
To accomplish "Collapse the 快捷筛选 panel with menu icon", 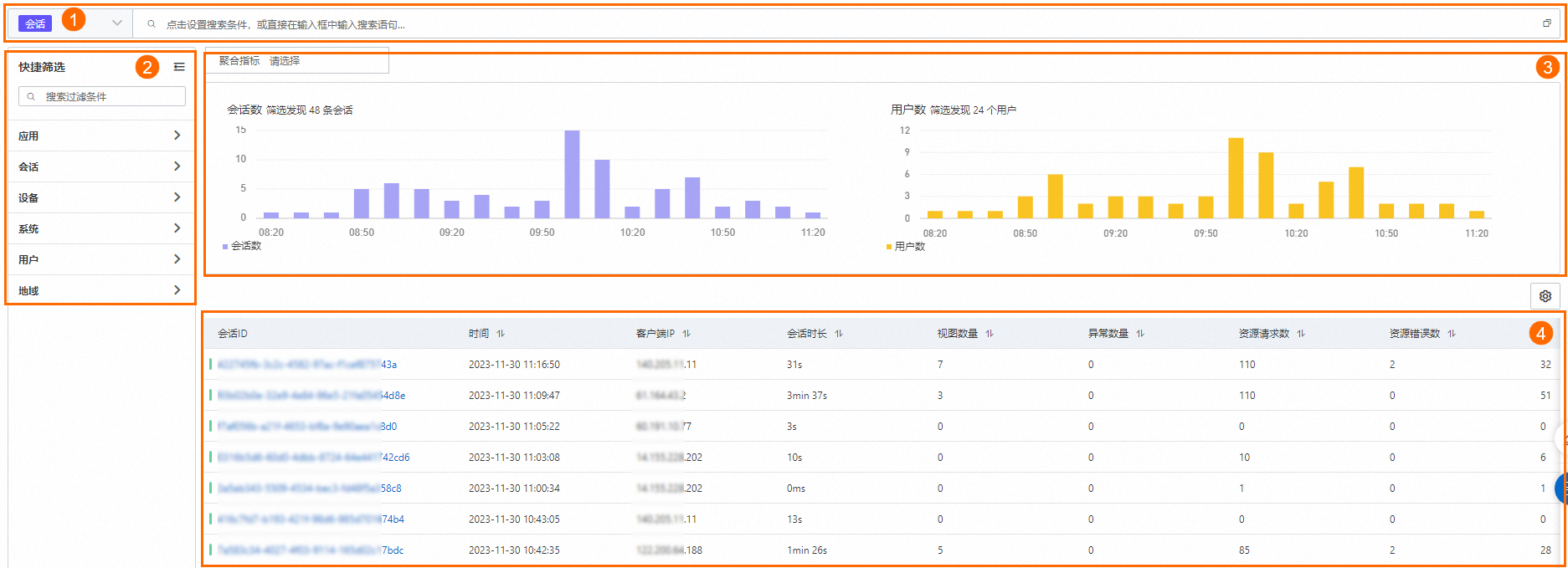I will coord(179,67).
